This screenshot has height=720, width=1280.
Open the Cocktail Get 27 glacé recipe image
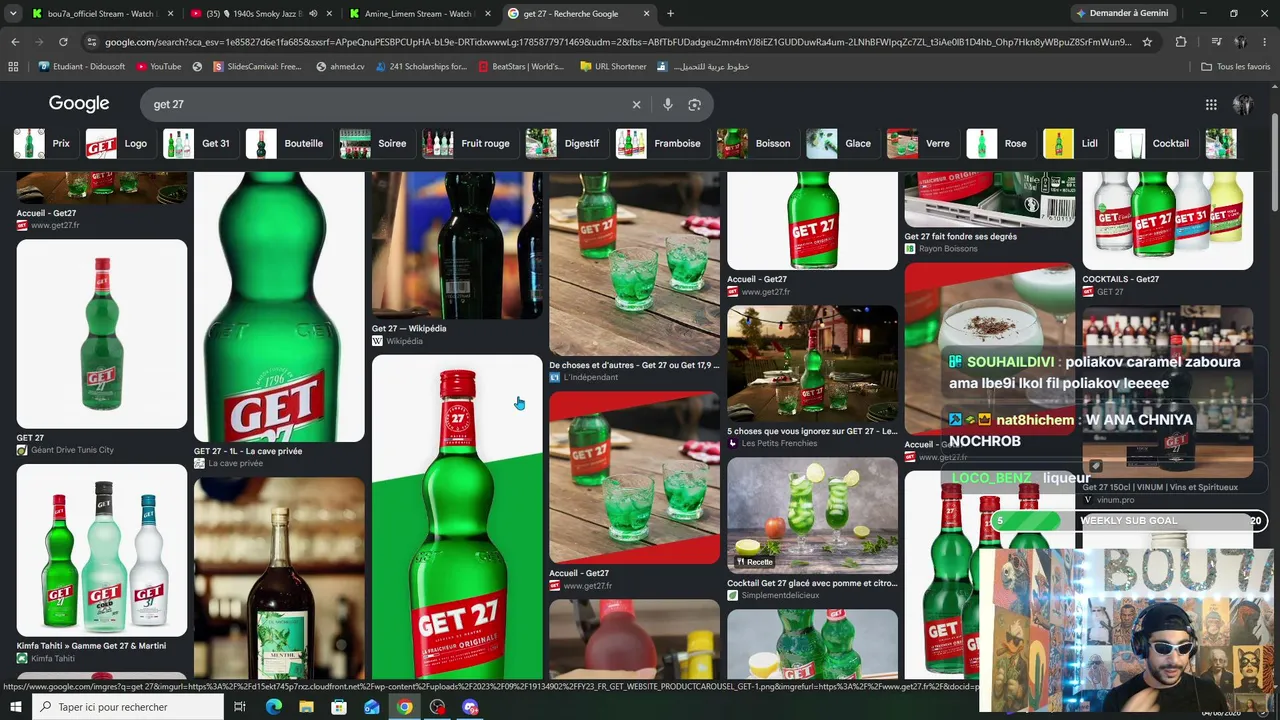pos(812,514)
